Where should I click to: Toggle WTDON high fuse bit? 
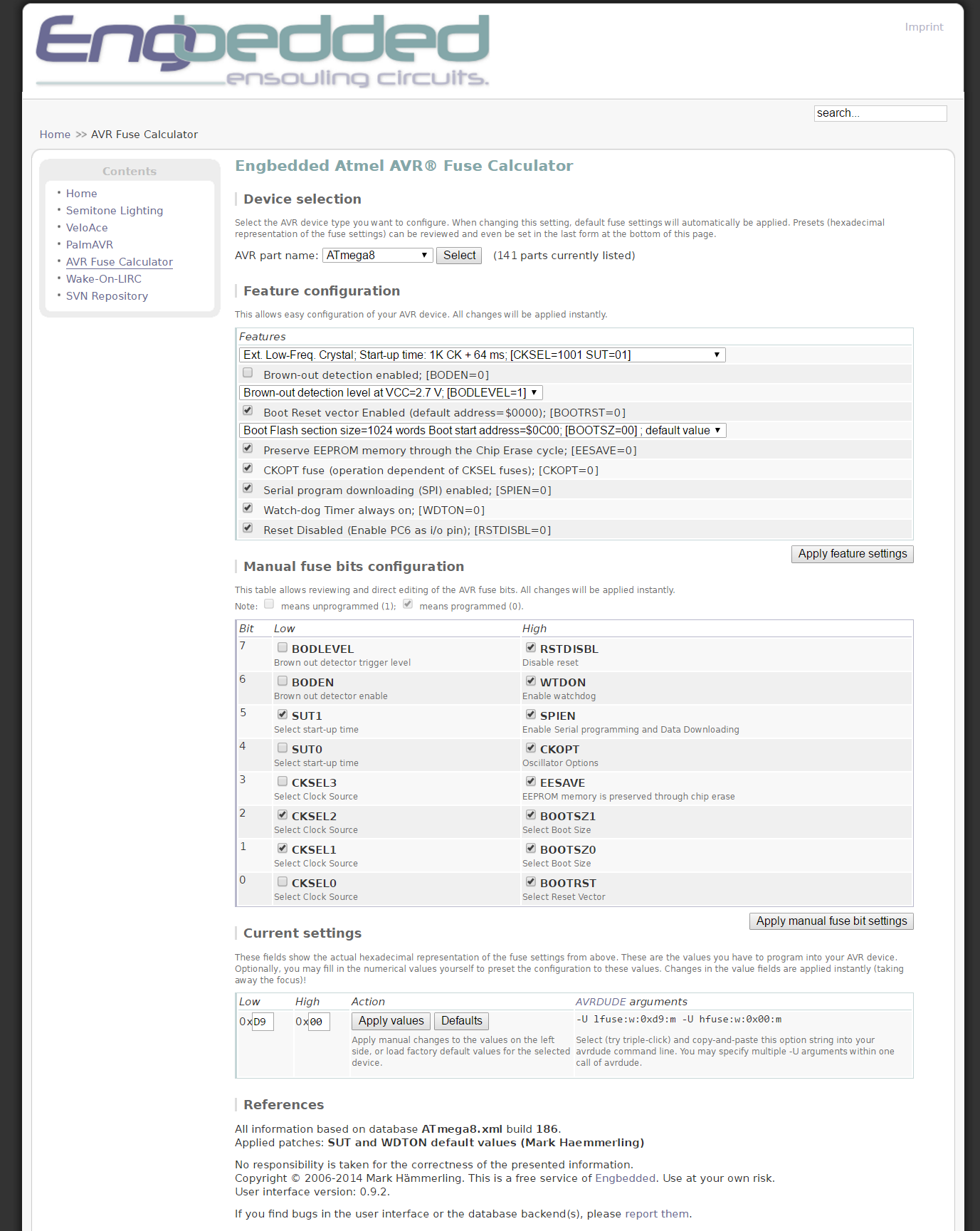click(531, 681)
